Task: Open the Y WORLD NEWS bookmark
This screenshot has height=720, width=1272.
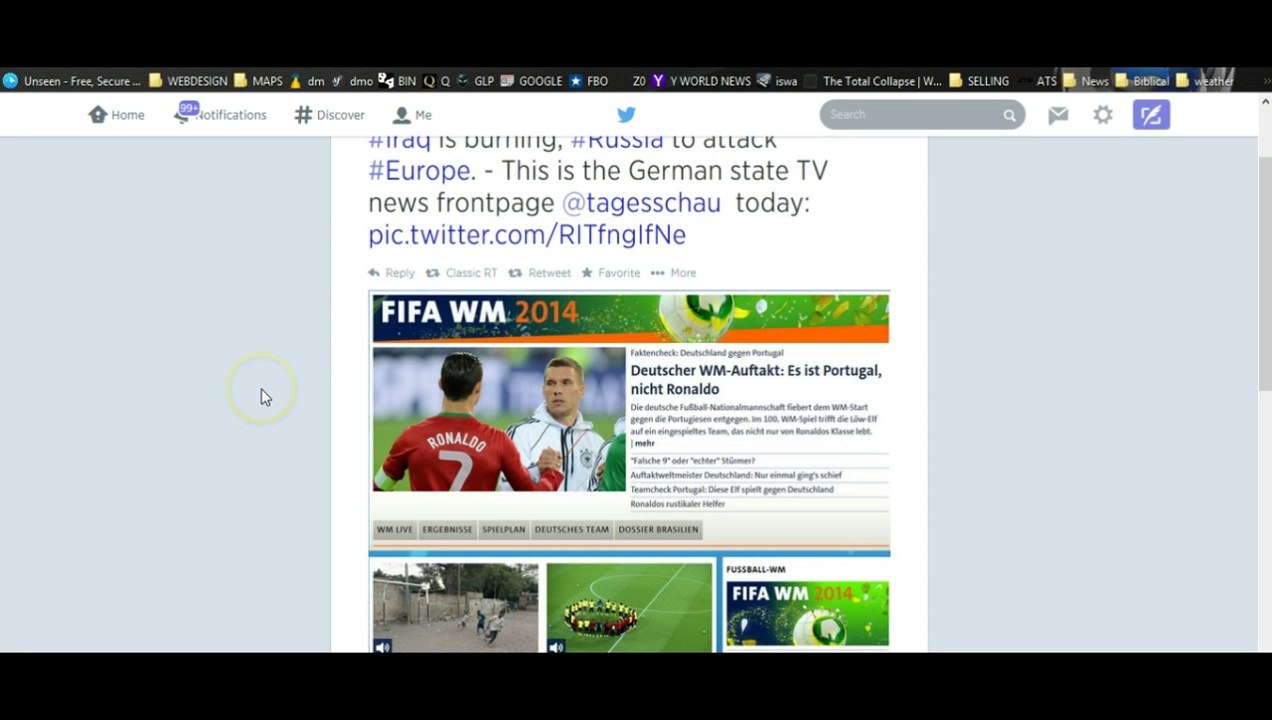Action: pyautogui.click(x=701, y=81)
